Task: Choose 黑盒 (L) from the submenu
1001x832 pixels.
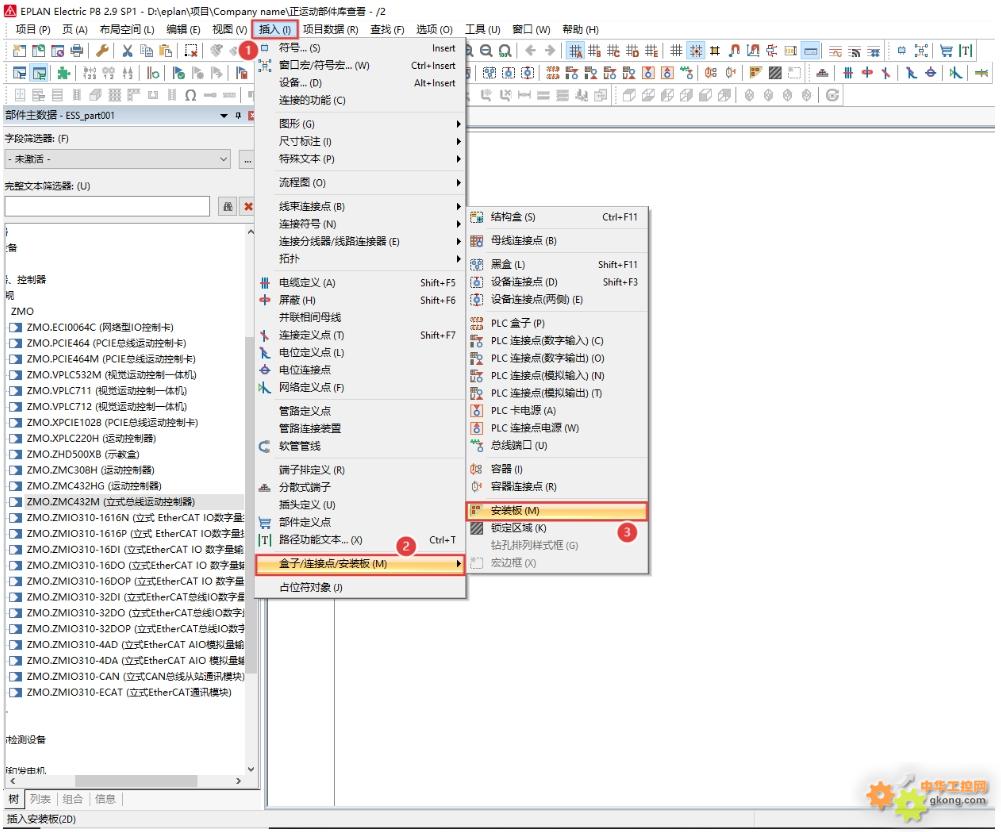Action: (557, 264)
